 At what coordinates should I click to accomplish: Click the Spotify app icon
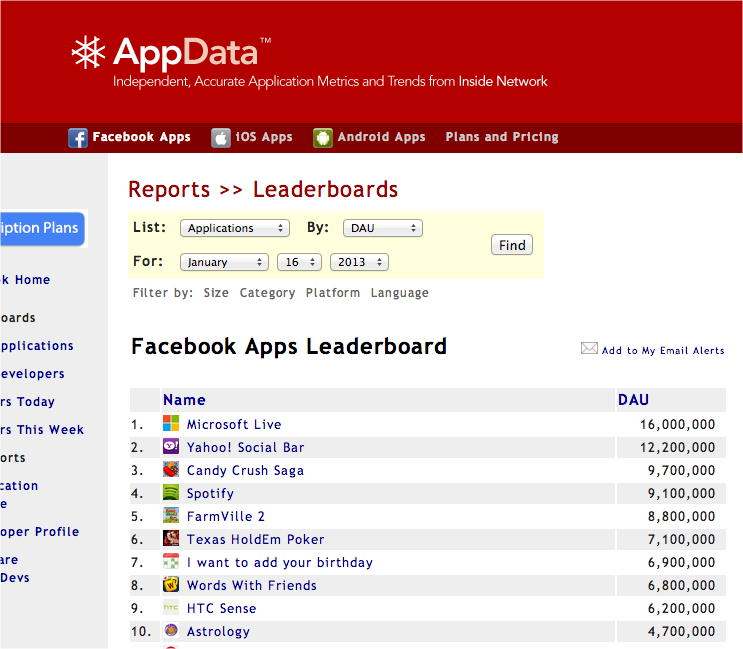click(x=171, y=492)
